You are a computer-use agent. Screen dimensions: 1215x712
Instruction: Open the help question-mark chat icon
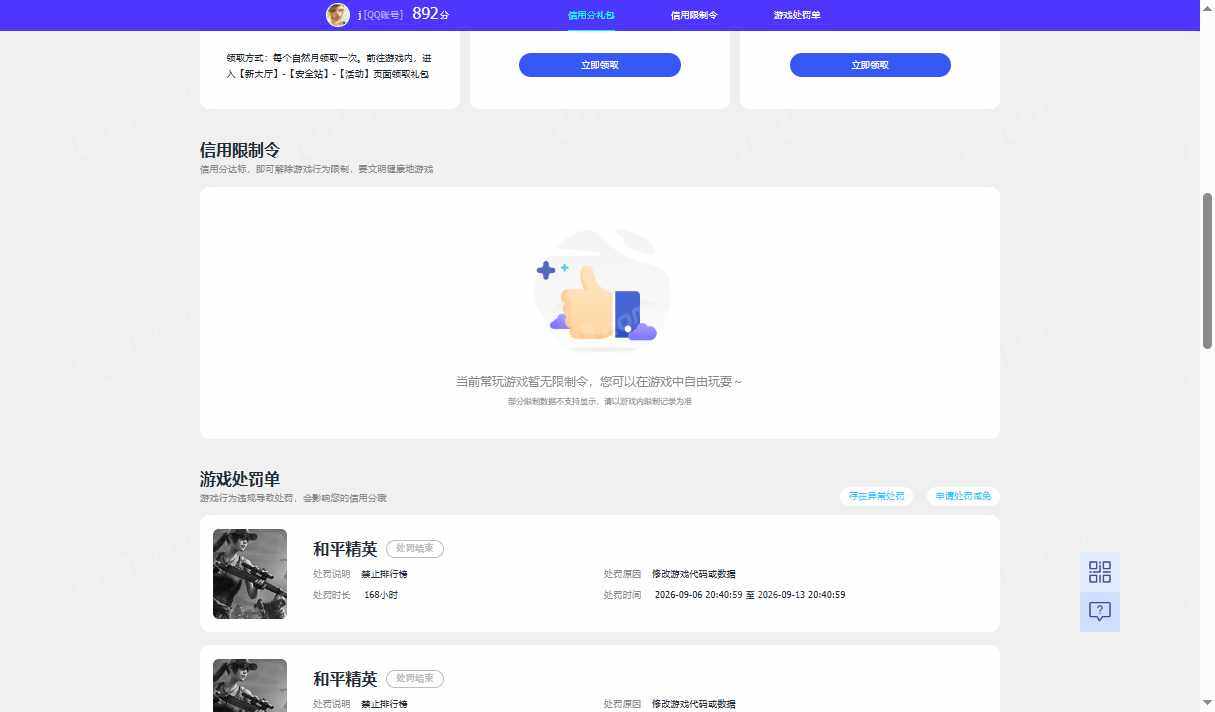click(1100, 611)
